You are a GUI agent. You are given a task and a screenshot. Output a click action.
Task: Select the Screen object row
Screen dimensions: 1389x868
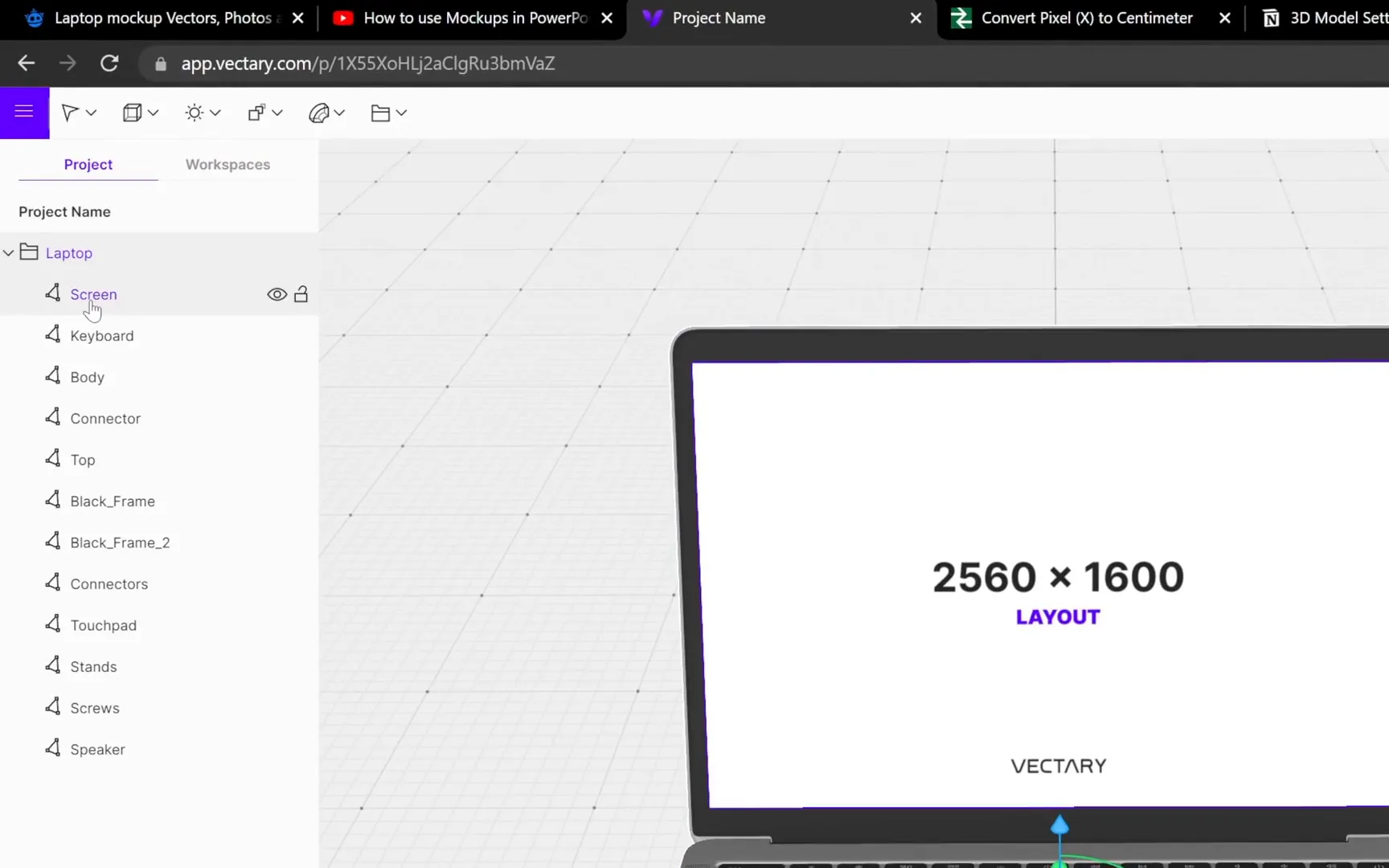pos(159,294)
